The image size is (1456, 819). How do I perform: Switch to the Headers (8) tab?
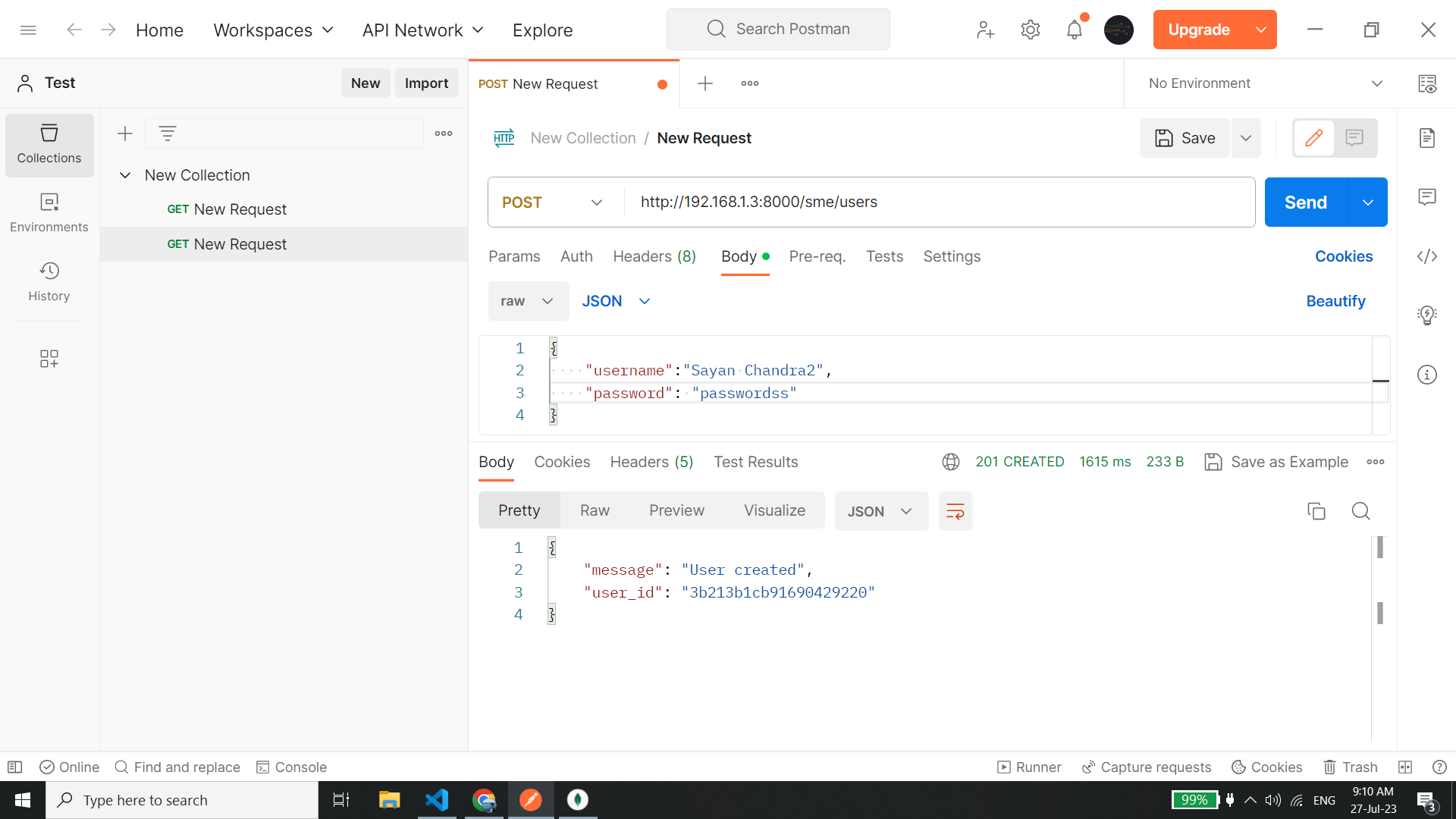point(654,256)
